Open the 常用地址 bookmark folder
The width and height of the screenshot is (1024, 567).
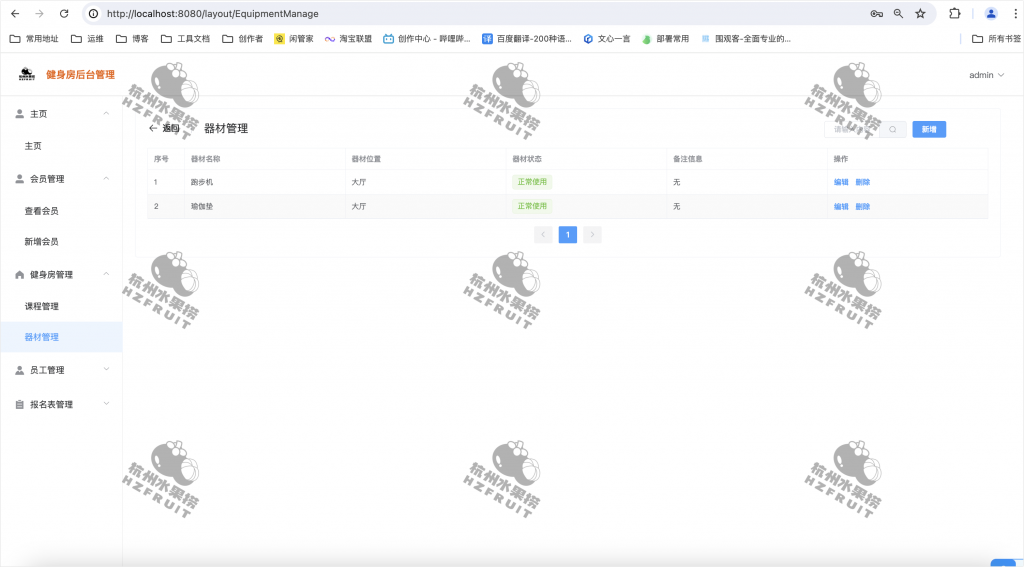pyautogui.click(x=34, y=39)
